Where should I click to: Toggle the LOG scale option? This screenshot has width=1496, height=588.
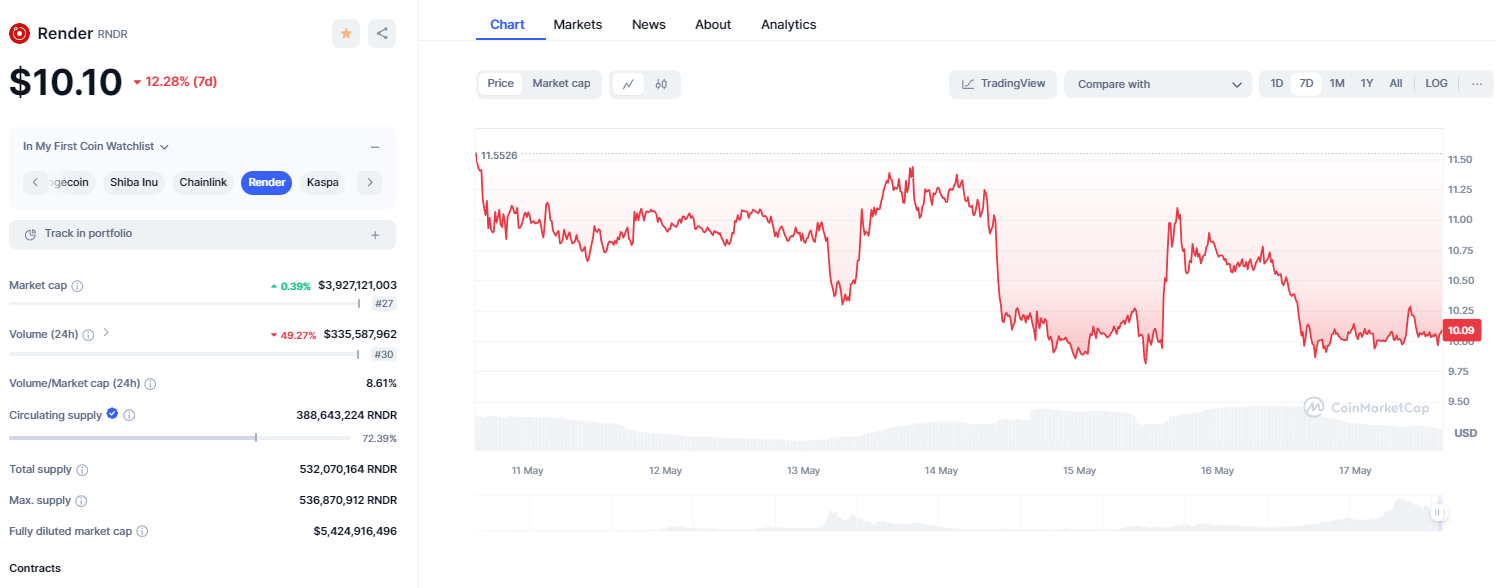(x=1436, y=84)
